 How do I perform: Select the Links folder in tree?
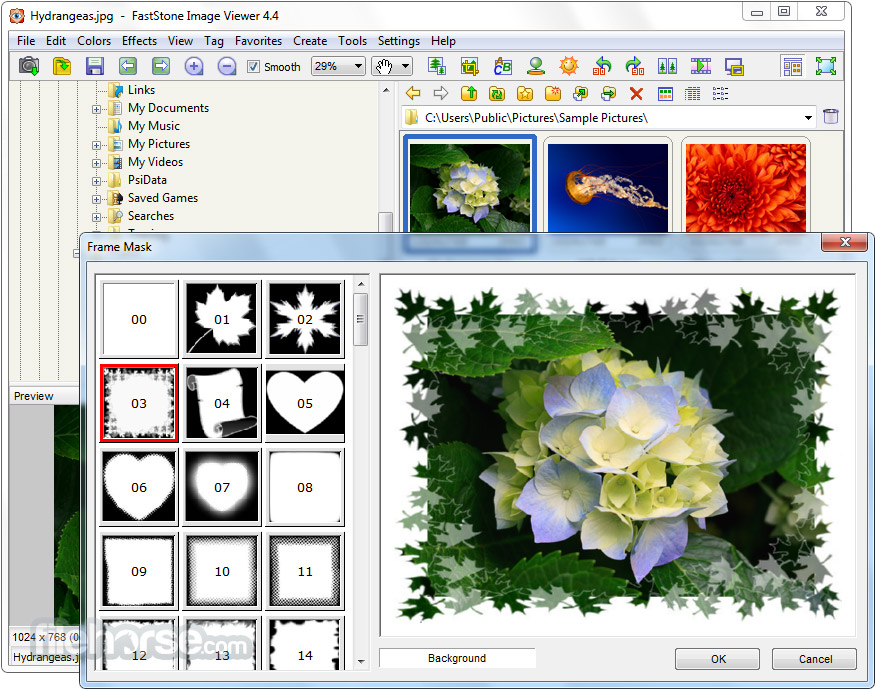(x=141, y=90)
